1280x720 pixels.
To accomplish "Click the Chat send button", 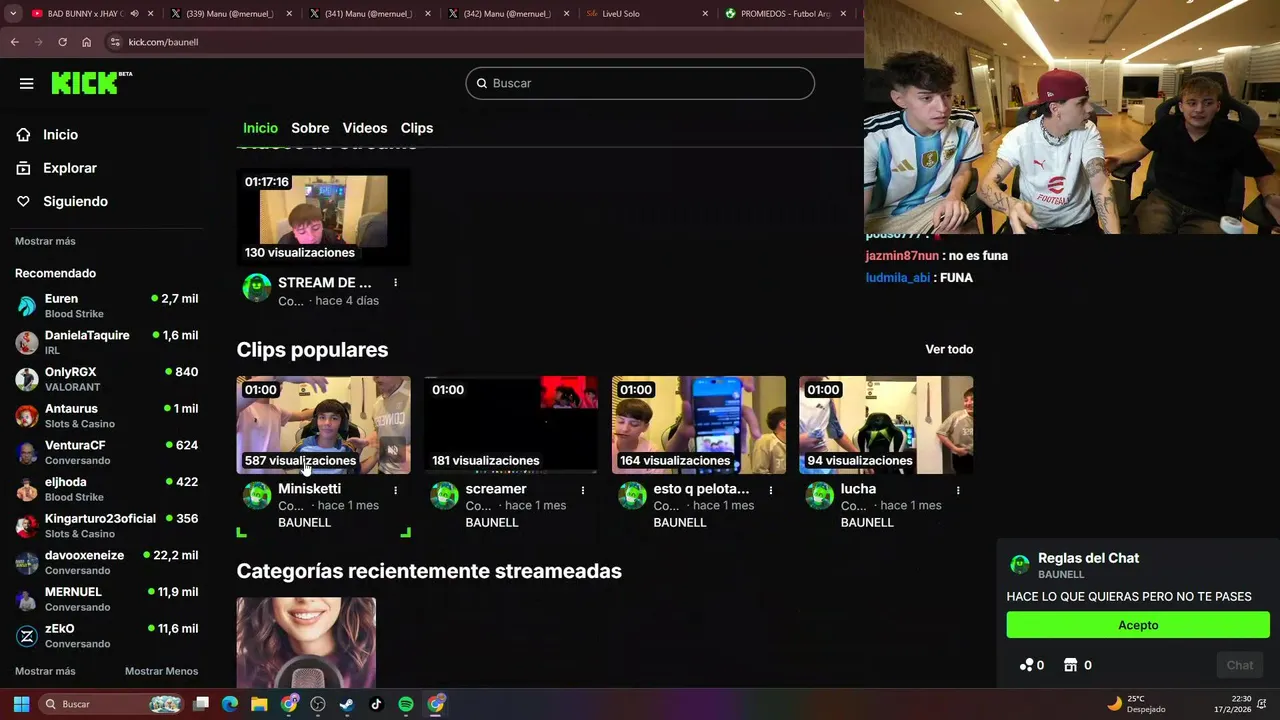I will (x=1240, y=665).
